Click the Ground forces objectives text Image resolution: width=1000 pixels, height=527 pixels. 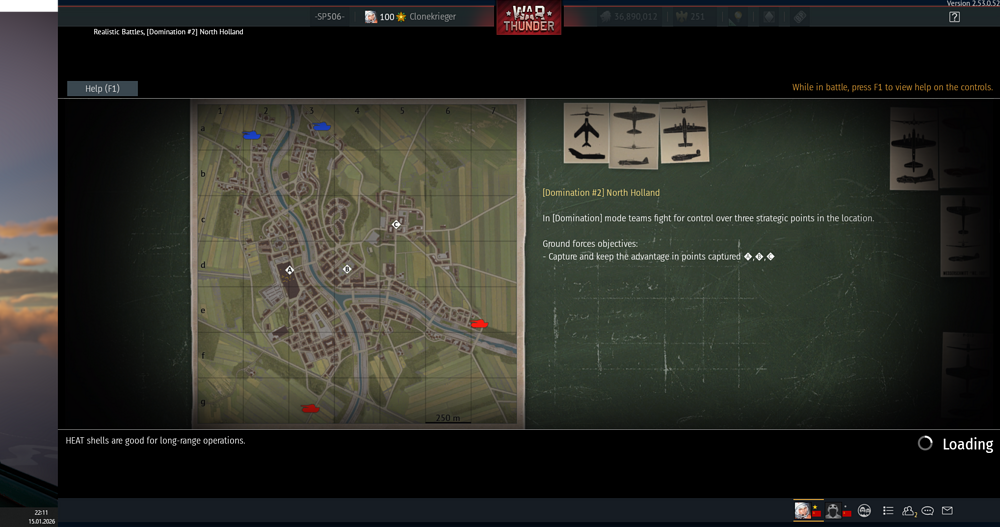[590, 244]
